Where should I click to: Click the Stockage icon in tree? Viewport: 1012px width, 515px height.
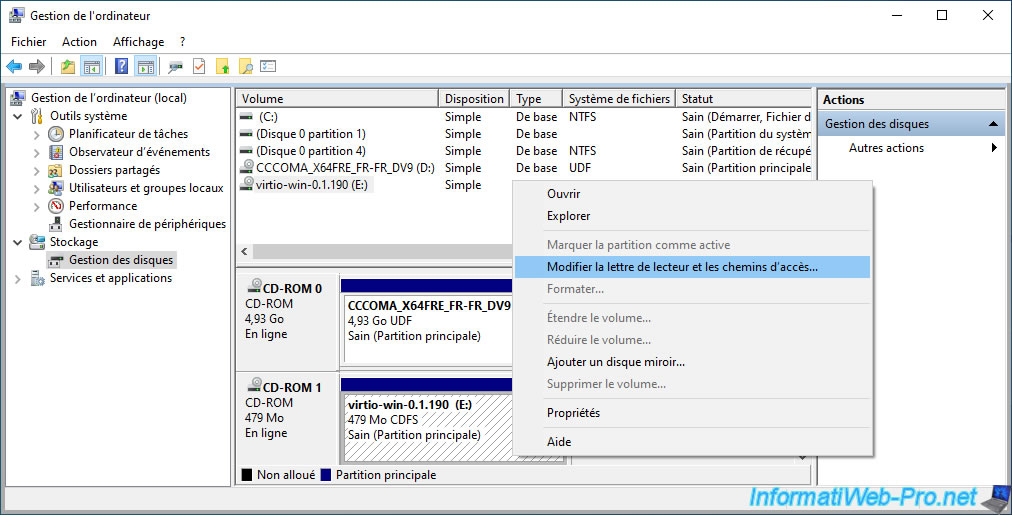click(x=37, y=242)
